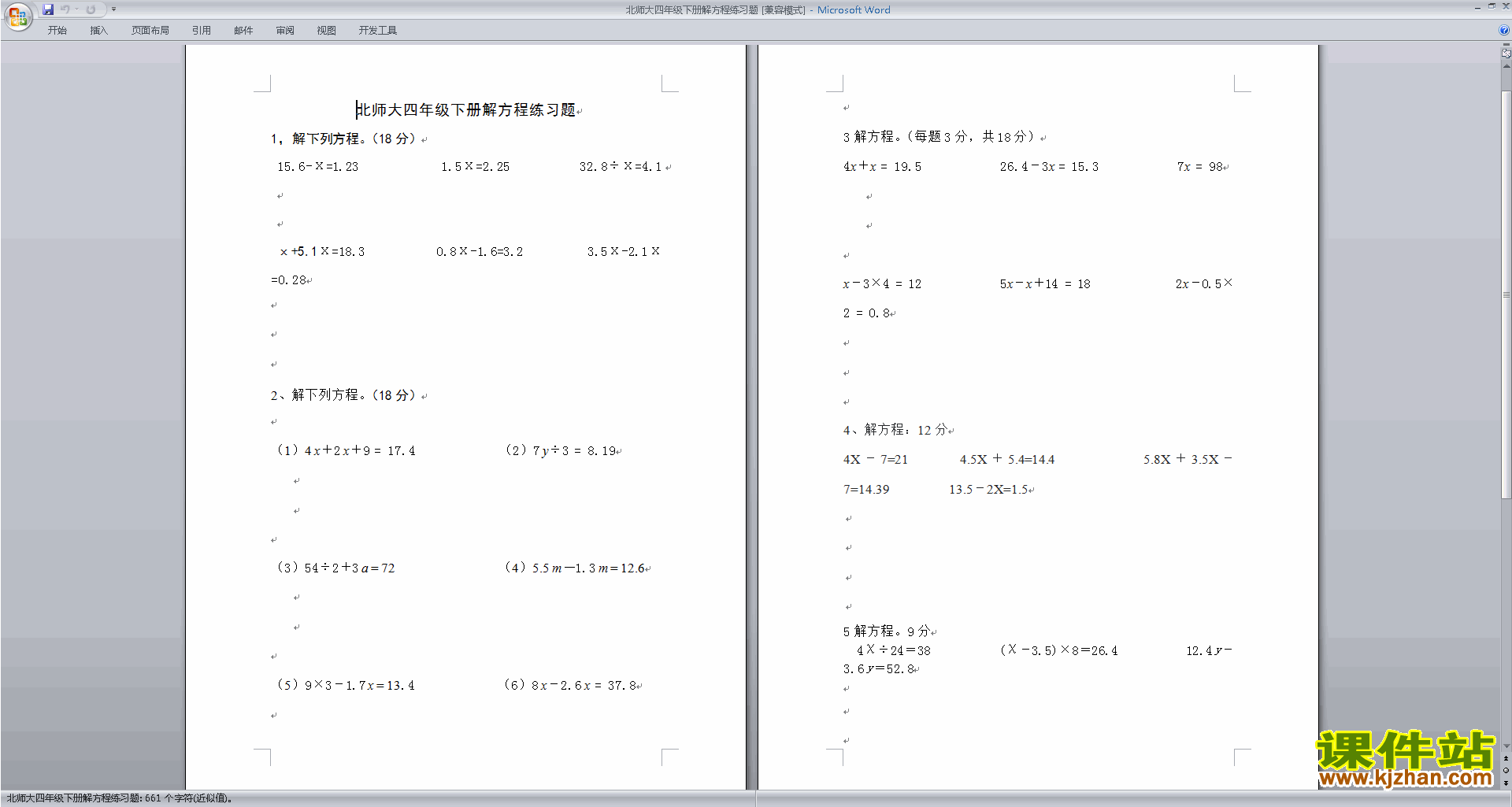Viewport: 1512px width, 807px height.
Task: Open the 插入 ribbon tab
Action: point(98,31)
